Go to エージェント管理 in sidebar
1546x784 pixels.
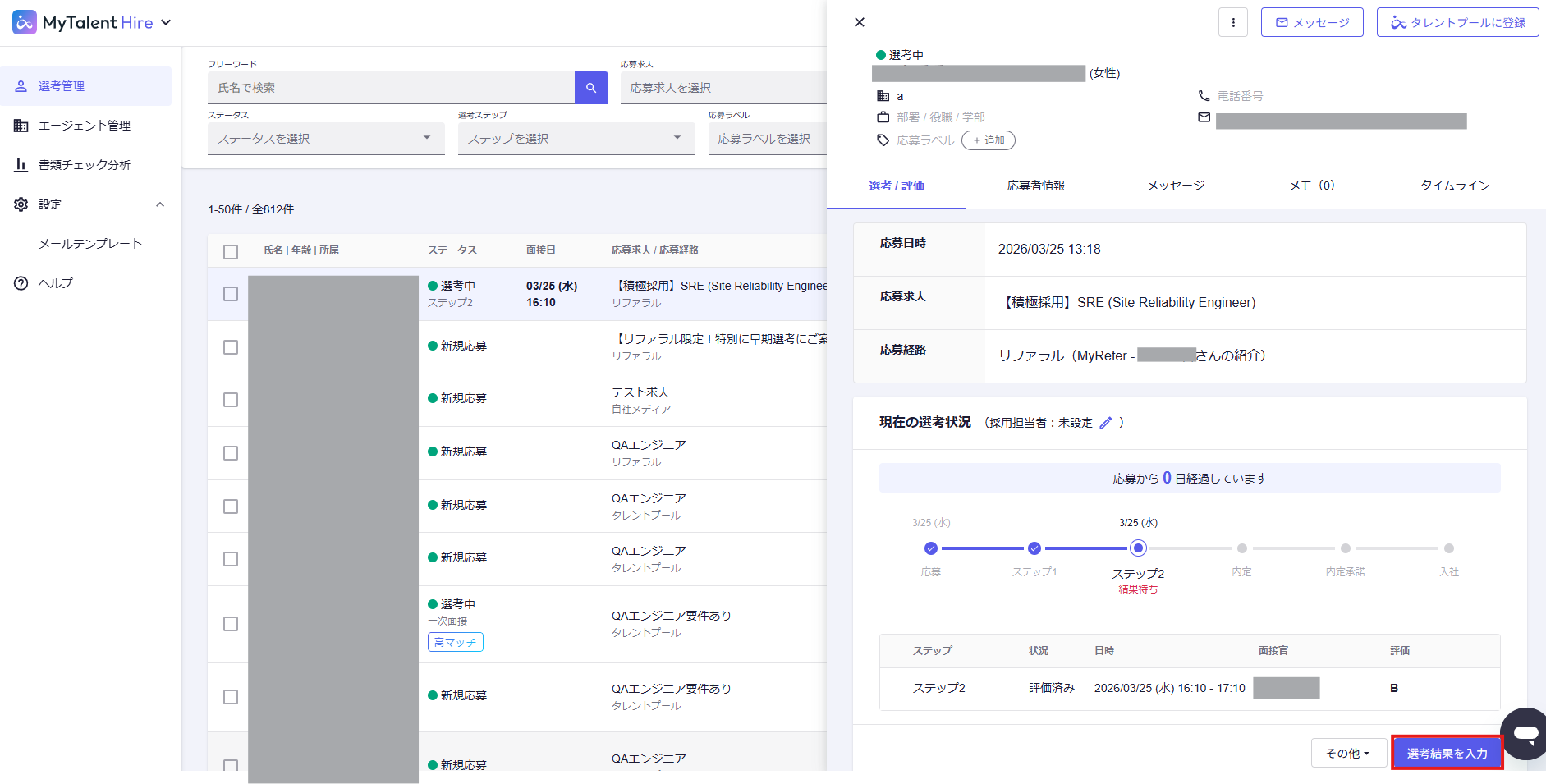tap(84, 126)
